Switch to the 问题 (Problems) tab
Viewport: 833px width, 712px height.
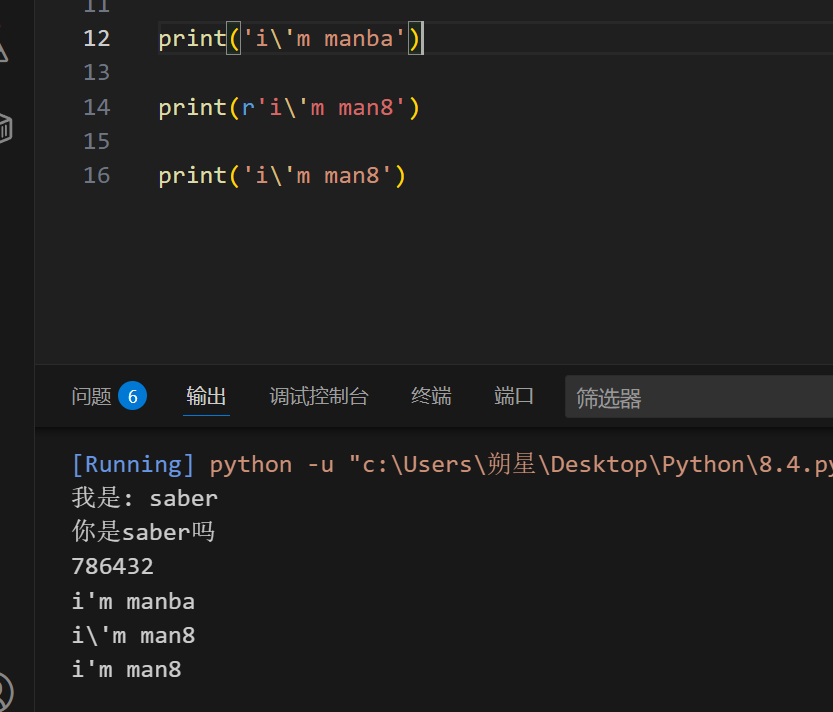coord(92,397)
